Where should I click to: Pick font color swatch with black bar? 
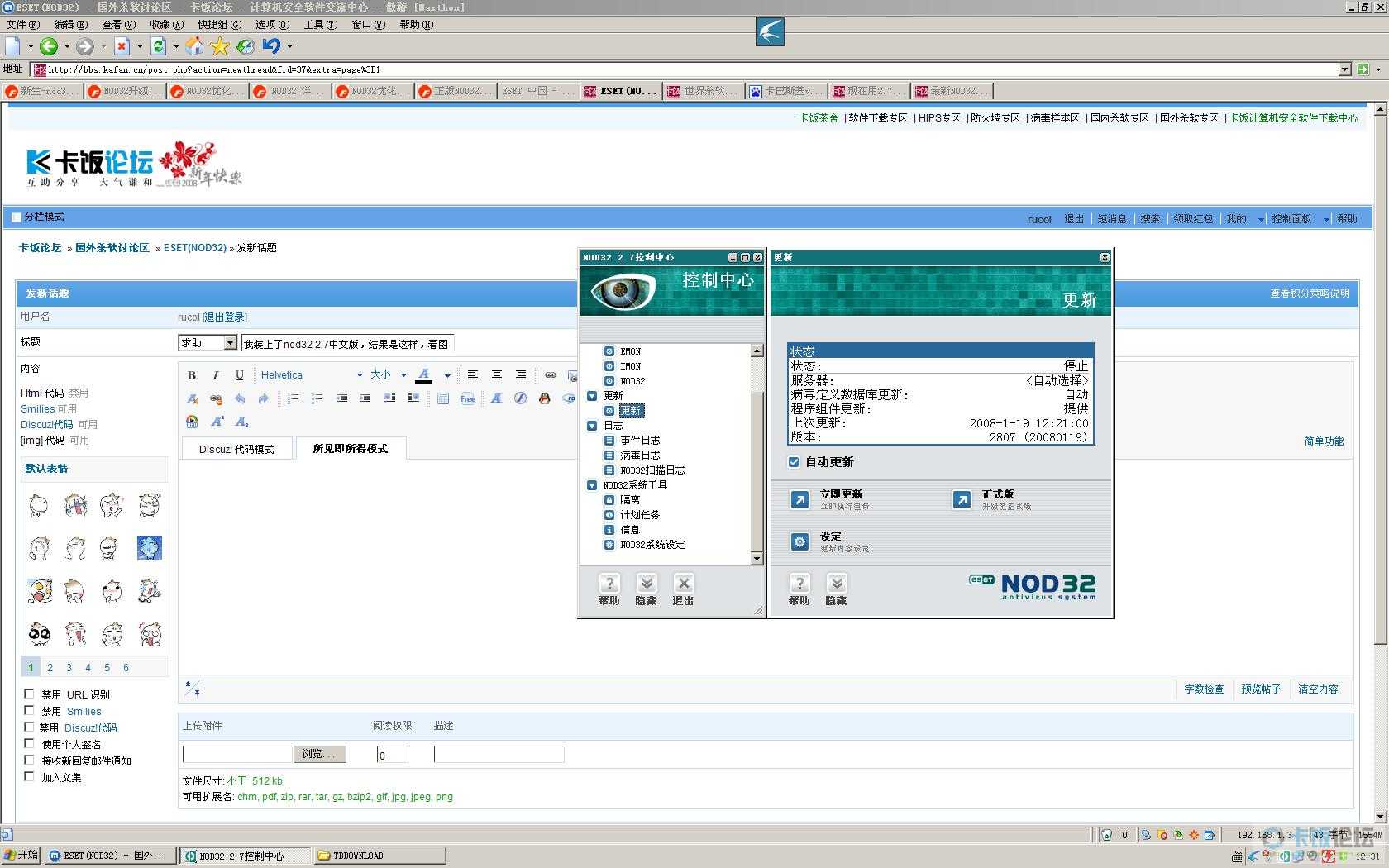tap(424, 375)
